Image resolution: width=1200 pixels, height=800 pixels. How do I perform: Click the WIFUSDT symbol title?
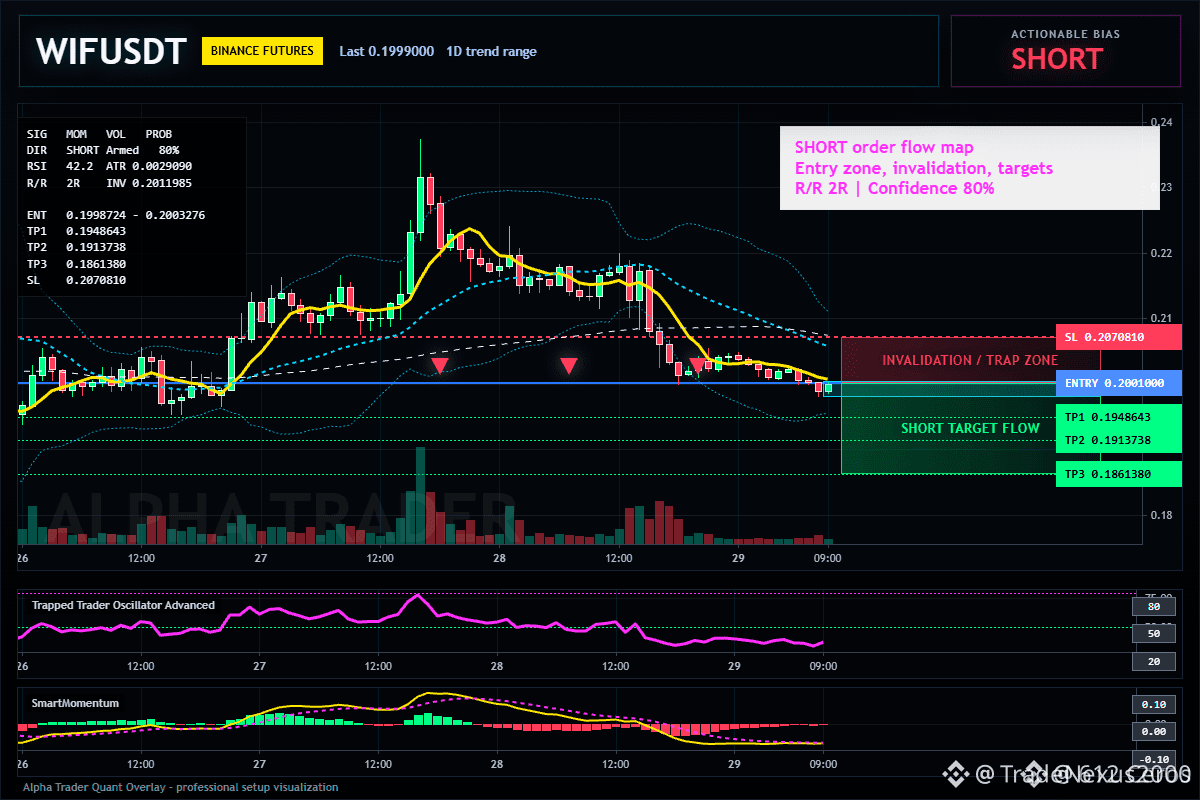[x=111, y=51]
